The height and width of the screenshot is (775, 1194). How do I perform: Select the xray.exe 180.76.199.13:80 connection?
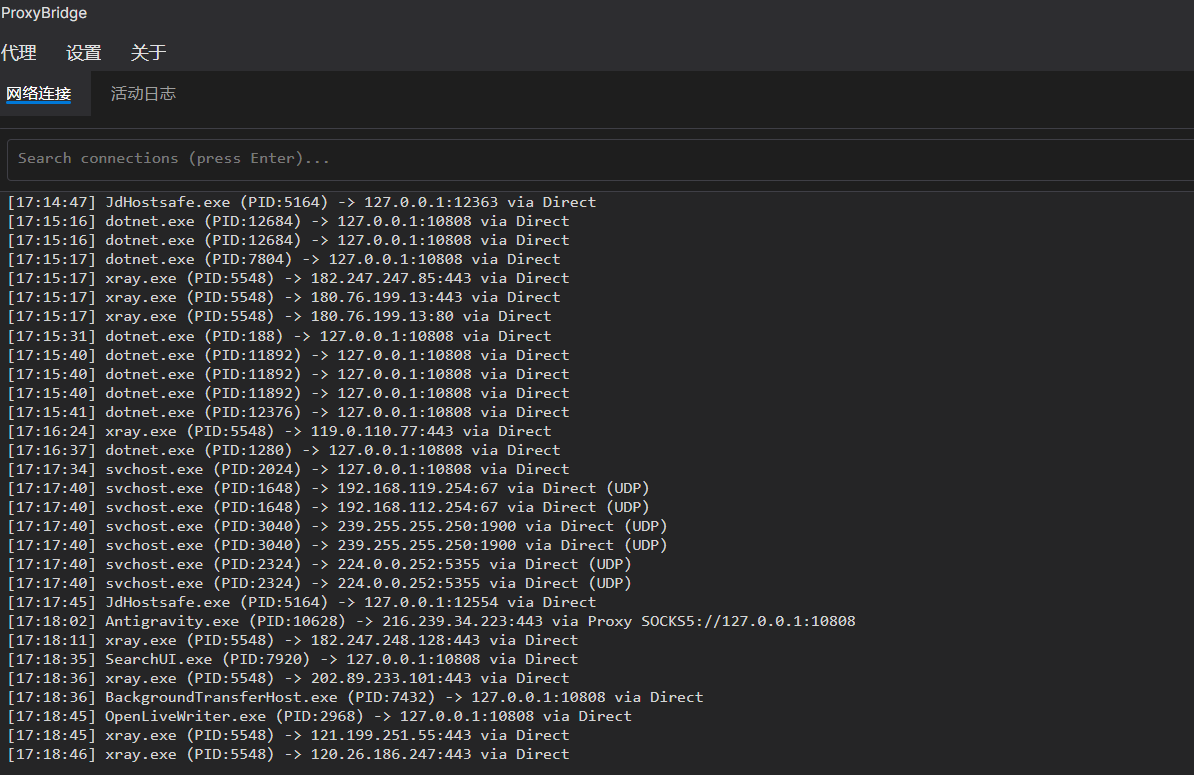coord(279,316)
